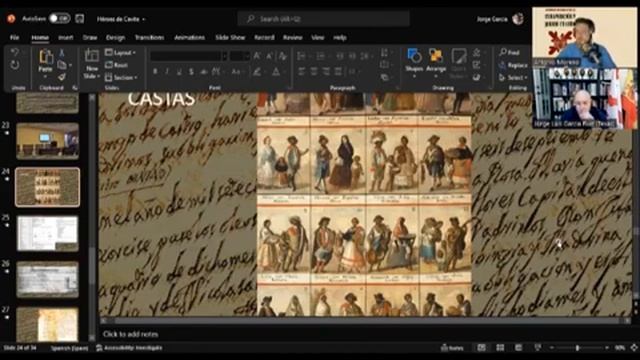The width and height of the screenshot is (640, 360).
Task: Switch to the Design tab
Action: (x=116, y=38)
